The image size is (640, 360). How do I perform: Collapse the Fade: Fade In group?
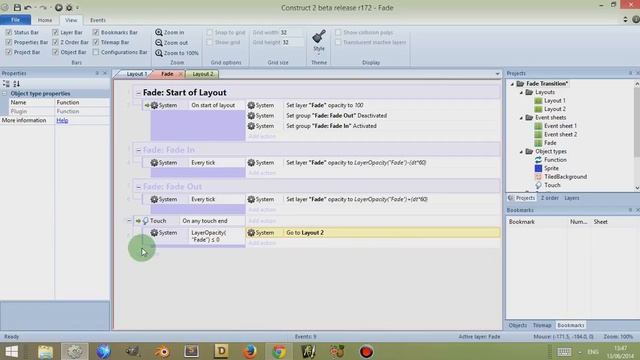click(x=138, y=150)
